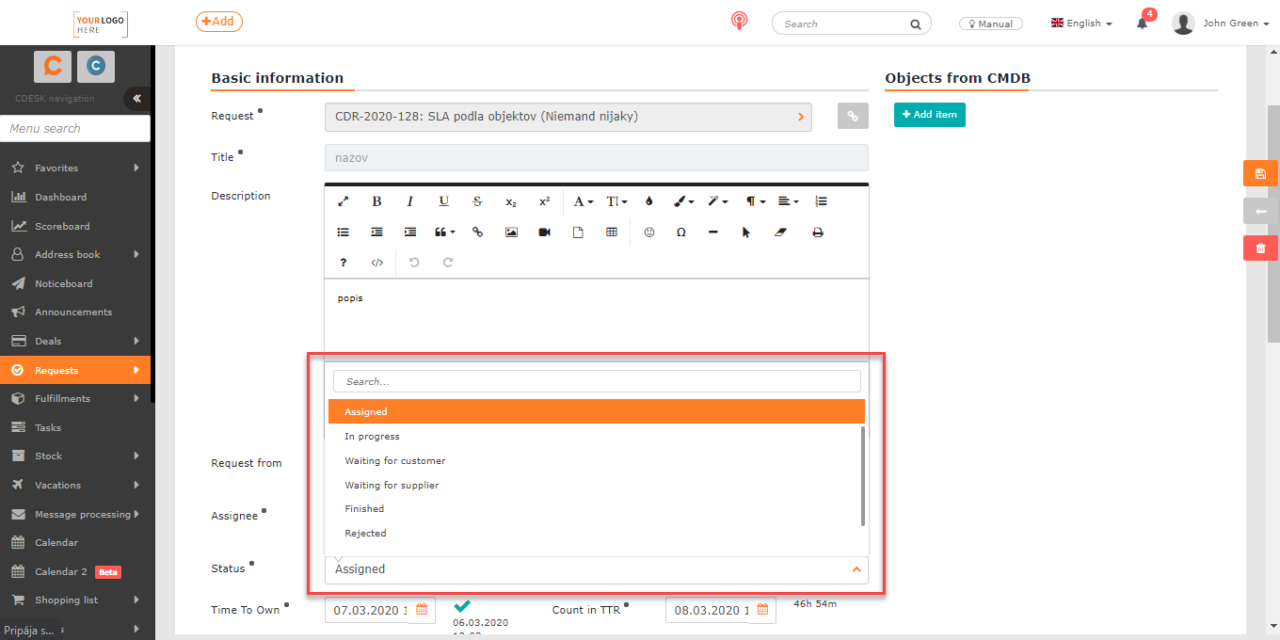
Task: Open the text alignment dropdown
Action: [788, 201]
